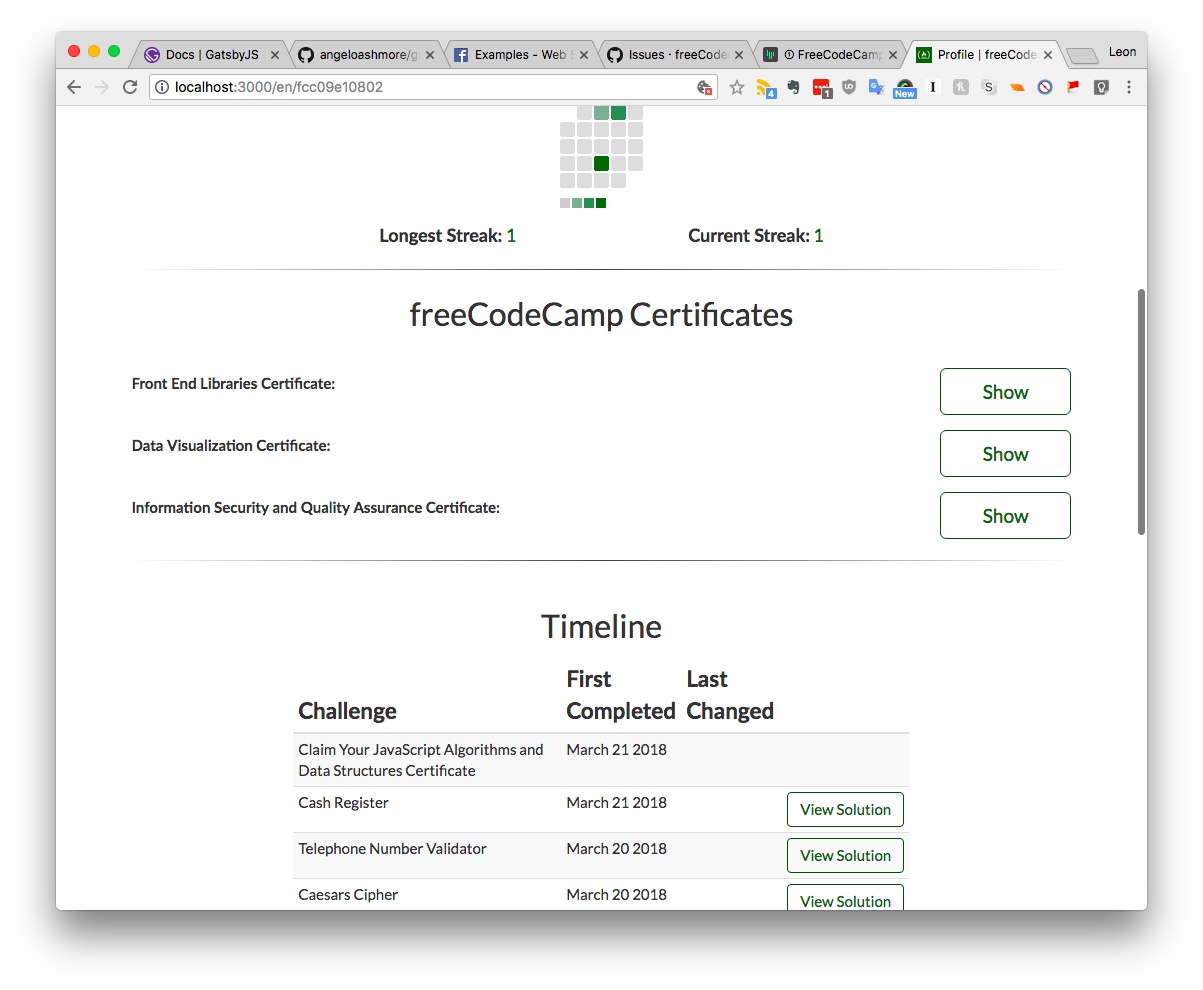This screenshot has height=990, width=1203.
Task: Click the Telephone Number Validator challenge name
Action: [x=392, y=849]
